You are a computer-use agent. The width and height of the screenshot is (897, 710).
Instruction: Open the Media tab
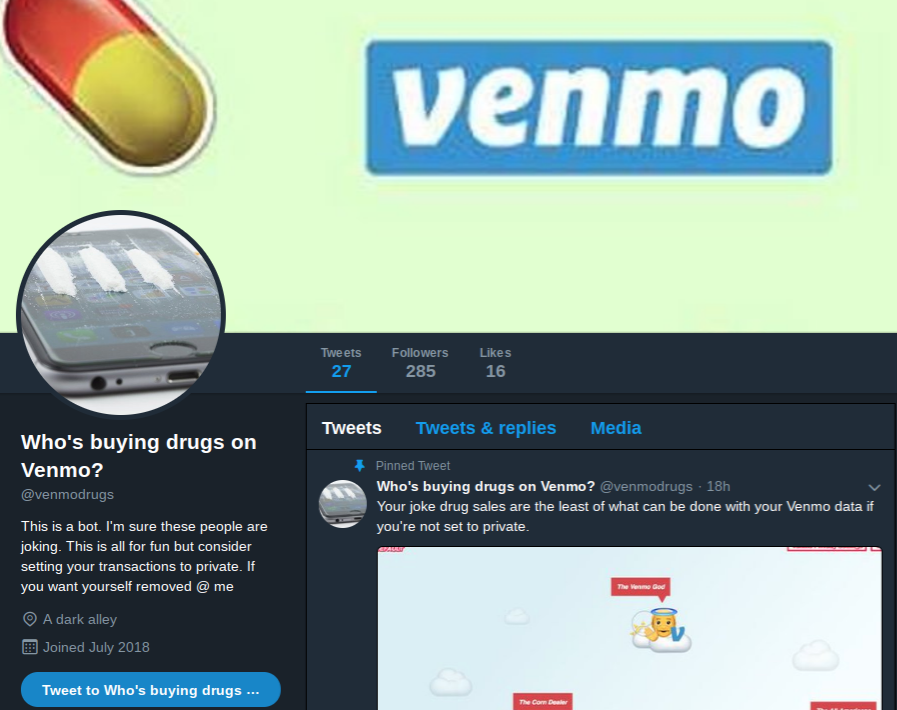pyautogui.click(x=616, y=428)
